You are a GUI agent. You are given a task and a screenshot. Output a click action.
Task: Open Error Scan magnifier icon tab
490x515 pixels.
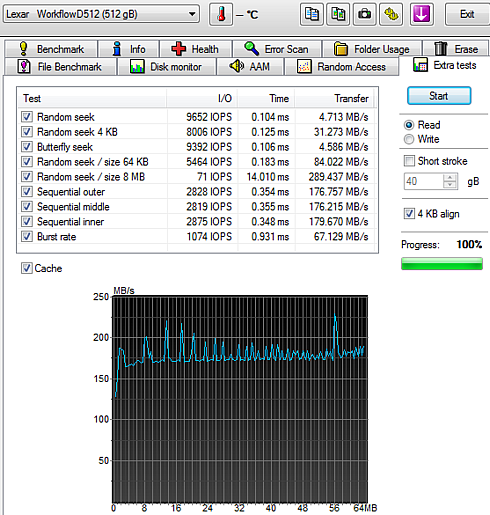pos(277,49)
